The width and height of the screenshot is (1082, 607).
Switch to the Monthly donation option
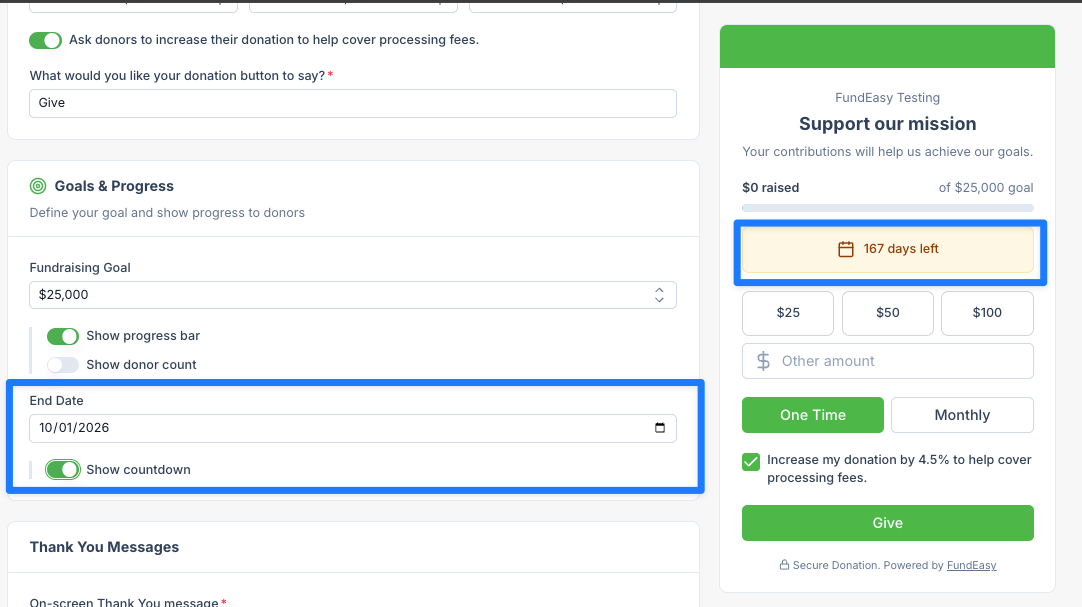pos(962,415)
